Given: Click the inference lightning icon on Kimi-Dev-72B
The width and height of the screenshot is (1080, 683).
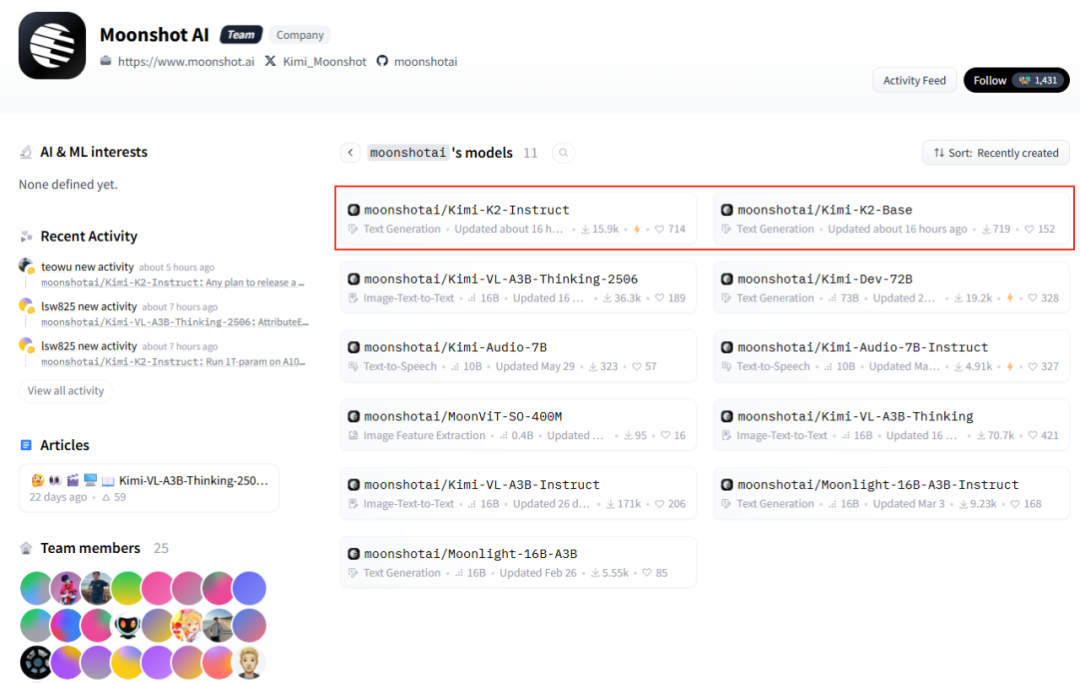Looking at the screenshot, I should coord(1010,298).
